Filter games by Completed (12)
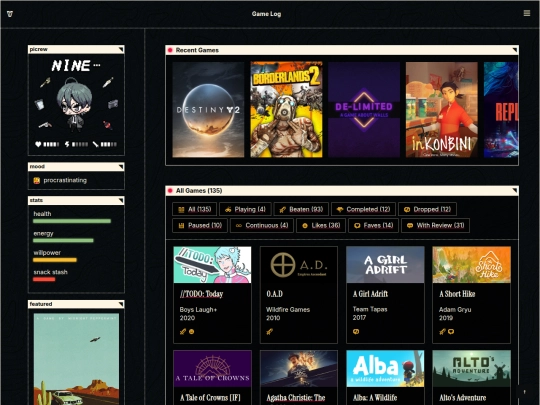Image resolution: width=540 pixels, height=405 pixels. pos(363,209)
